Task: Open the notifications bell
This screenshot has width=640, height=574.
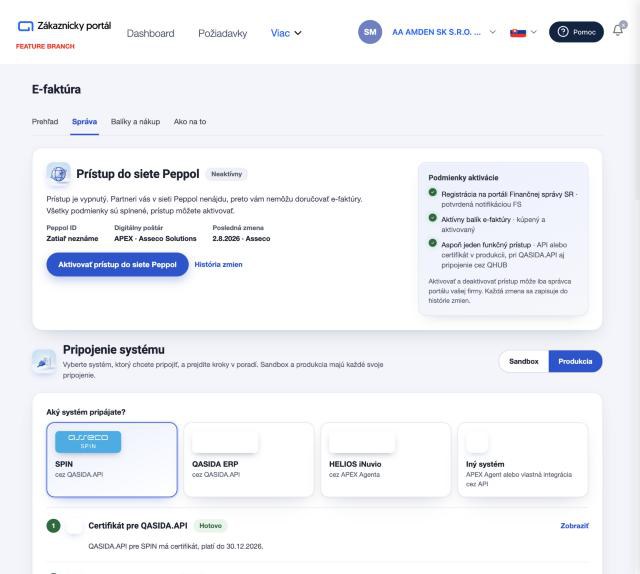Action: (618, 30)
